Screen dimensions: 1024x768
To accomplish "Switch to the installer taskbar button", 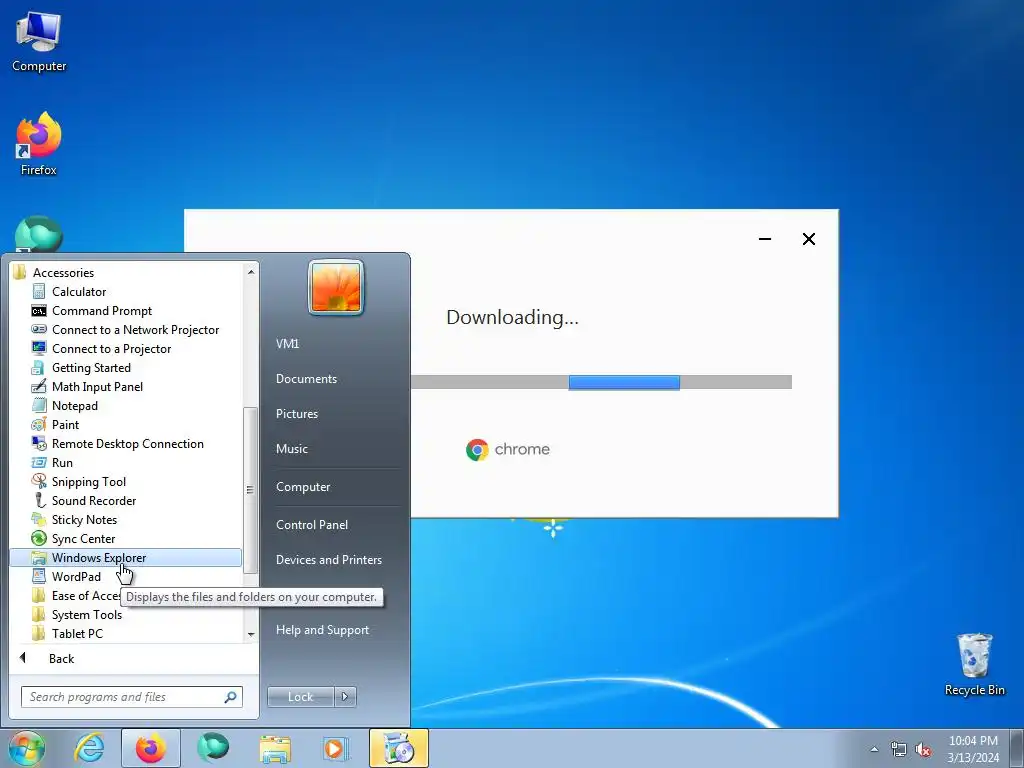I will tap(398, 748).
